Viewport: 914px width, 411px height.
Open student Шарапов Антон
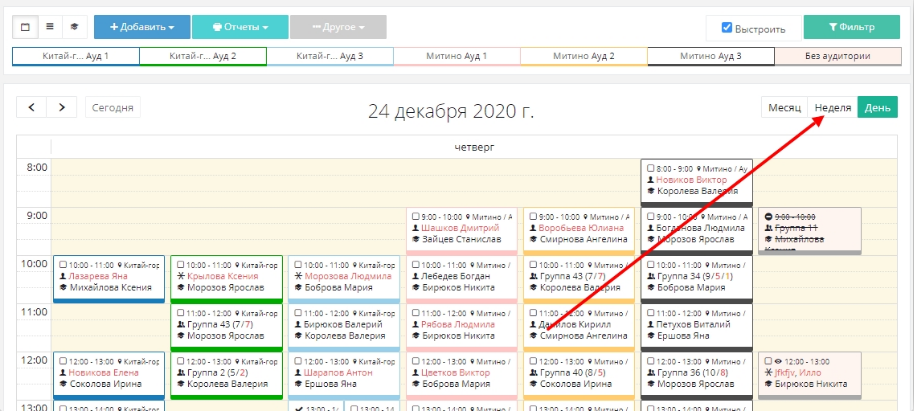pyautogui.click(x=339, y=373)
